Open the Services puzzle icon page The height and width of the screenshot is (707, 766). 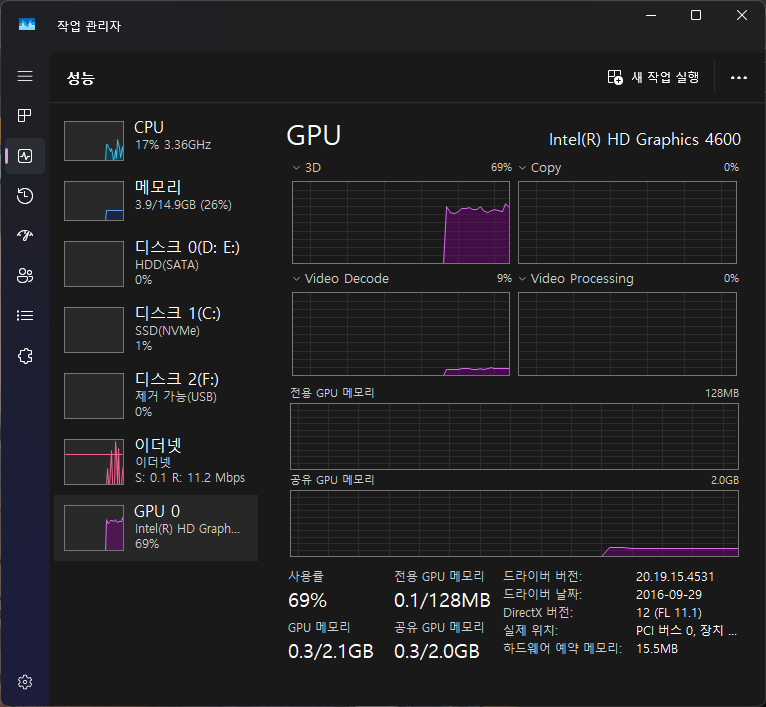(x=25, y=356)
